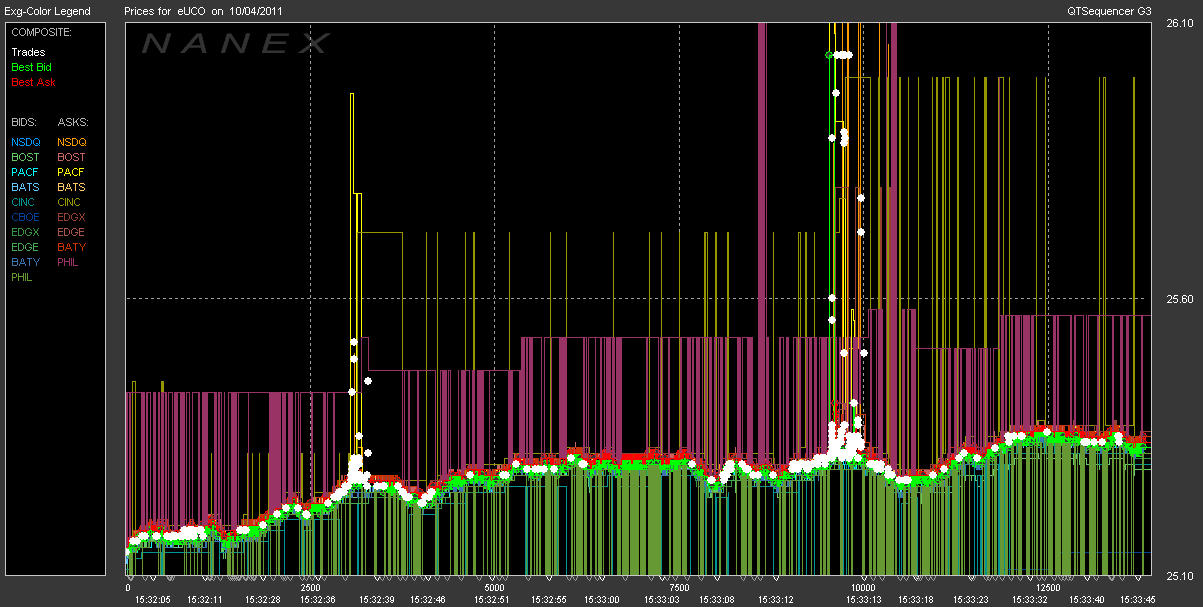
Task: Choose NSDQ in the ASKS column
Action: coord(72,142)
